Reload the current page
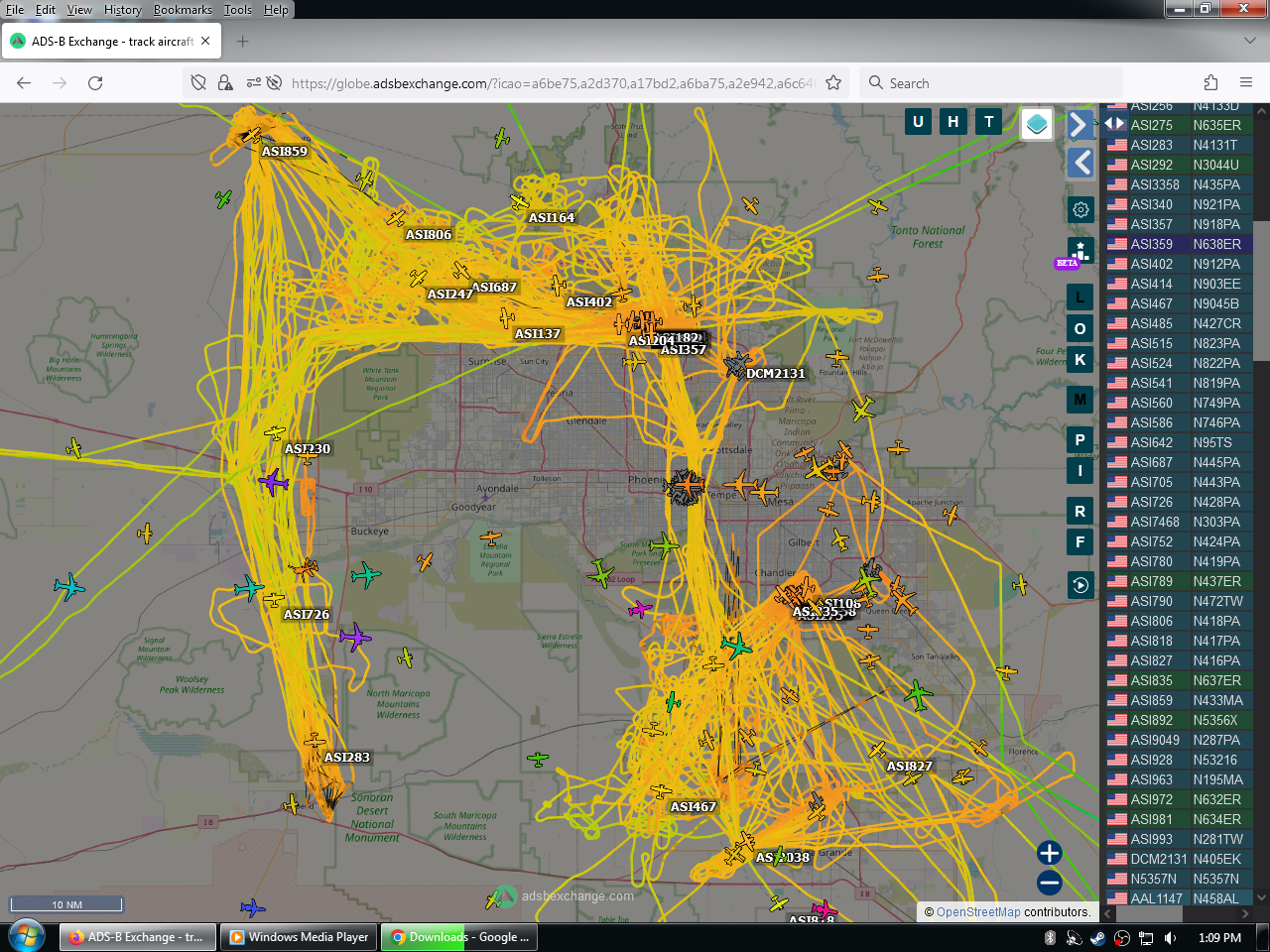1270x952 pixels. 95,83
